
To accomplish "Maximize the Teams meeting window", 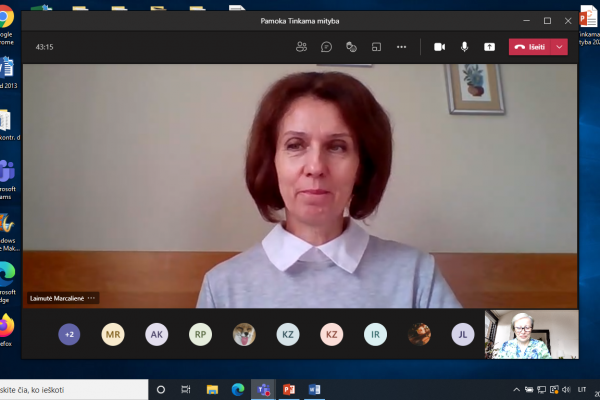I will click(x=547, y=21).
